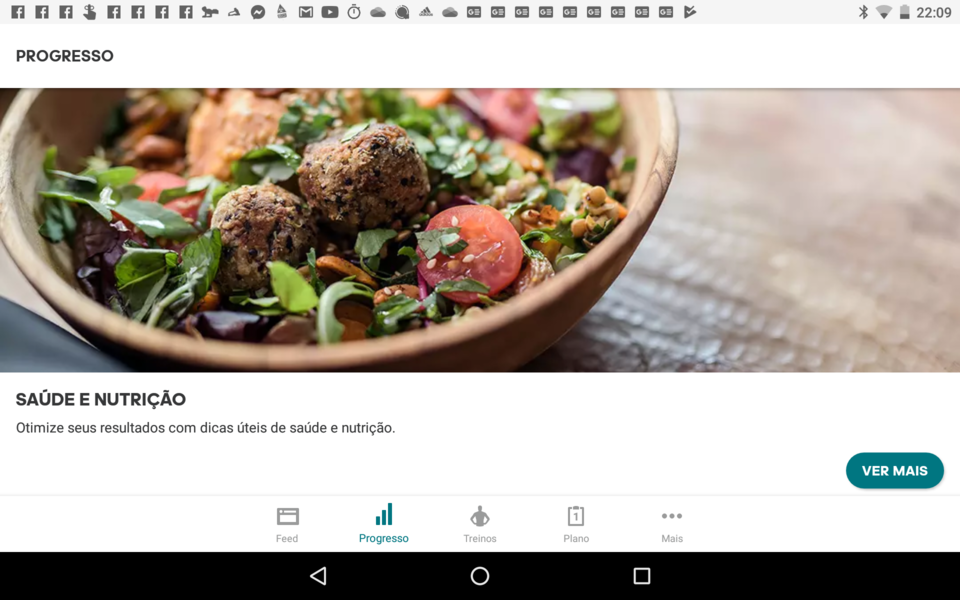960x600 pixels.
Task: Open the Mais three-dot menu icon
Action: (x=671, y=515)
